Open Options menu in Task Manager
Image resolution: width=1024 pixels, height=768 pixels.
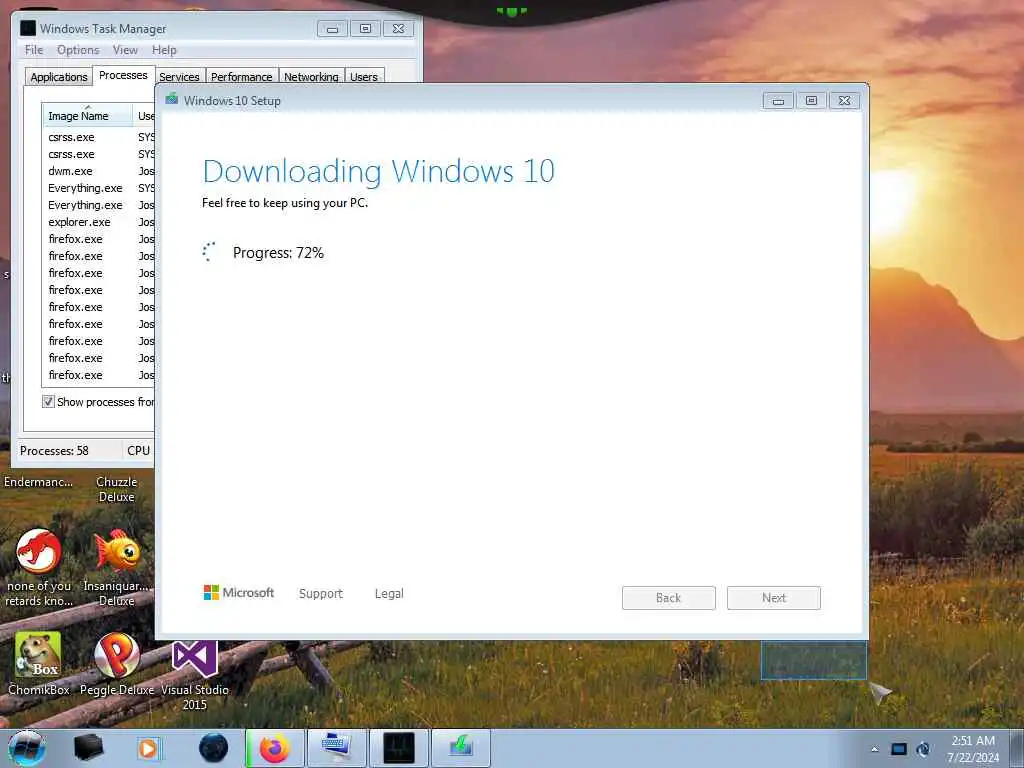coord(78,50)
